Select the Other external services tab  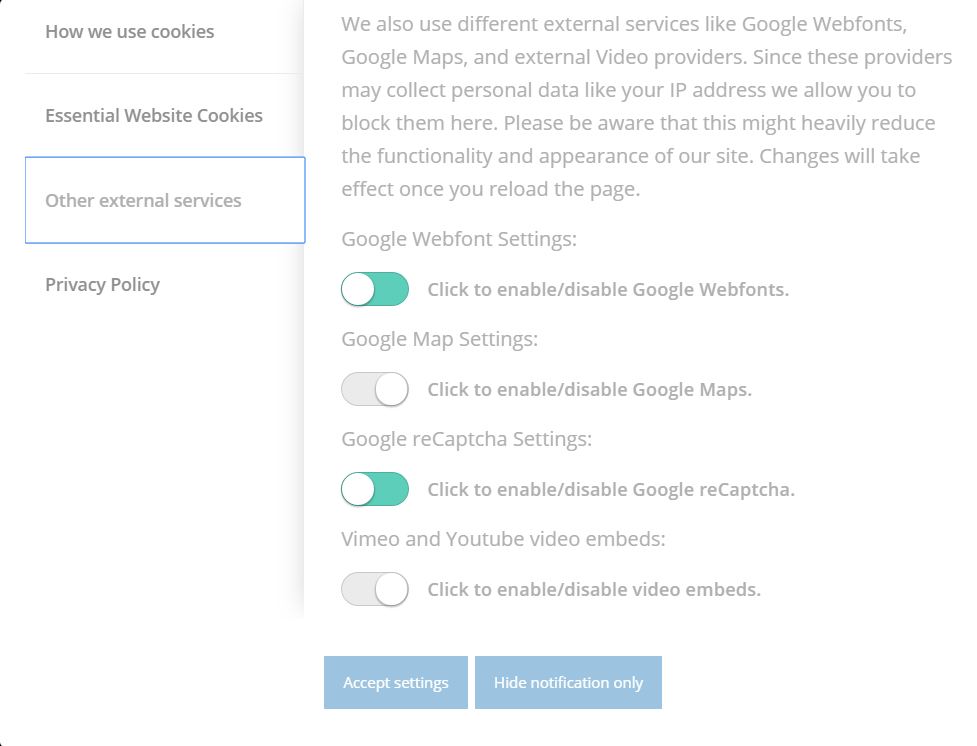pyautogui.click(x=164, y=200)
